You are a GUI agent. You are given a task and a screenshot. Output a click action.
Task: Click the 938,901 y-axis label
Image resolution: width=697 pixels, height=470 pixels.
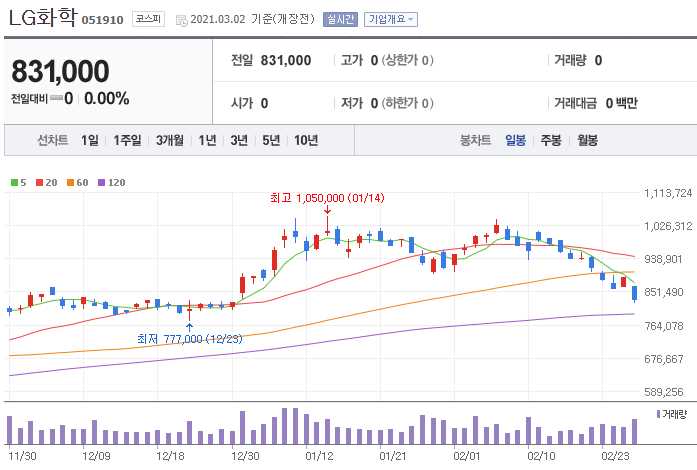coord(663,259)
